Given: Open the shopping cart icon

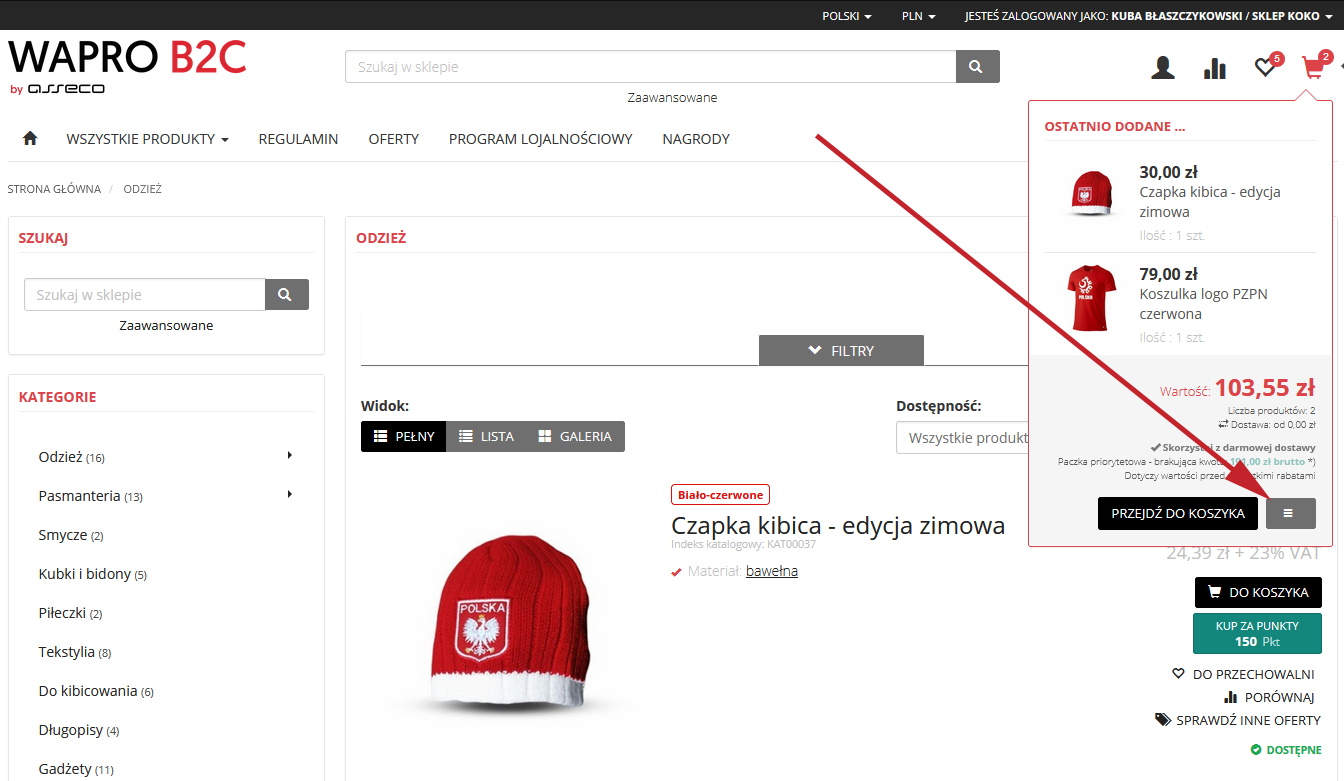Looking at the screenshot, I should coord(1315,66).
